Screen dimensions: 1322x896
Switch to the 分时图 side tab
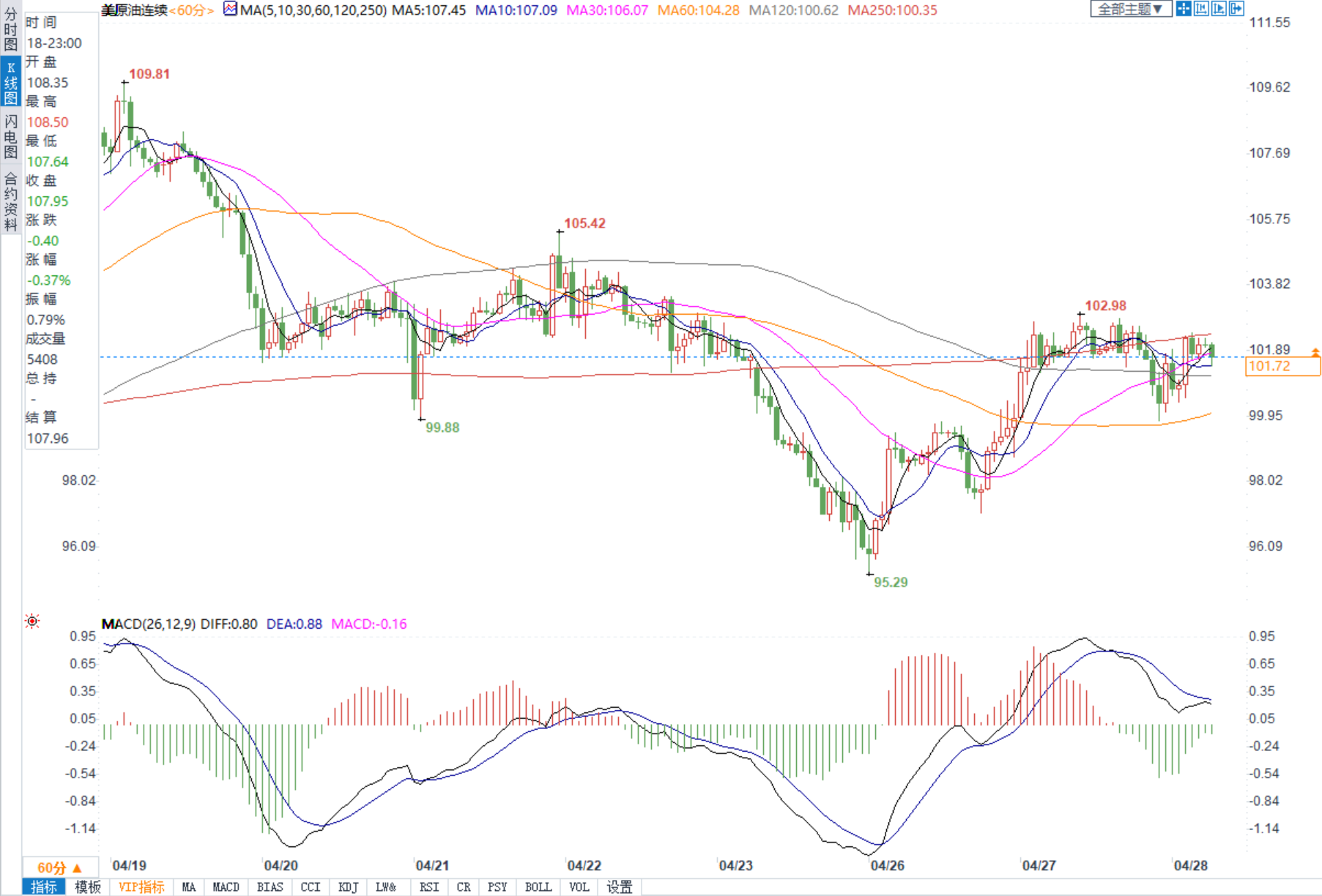(x=10, y=29)
